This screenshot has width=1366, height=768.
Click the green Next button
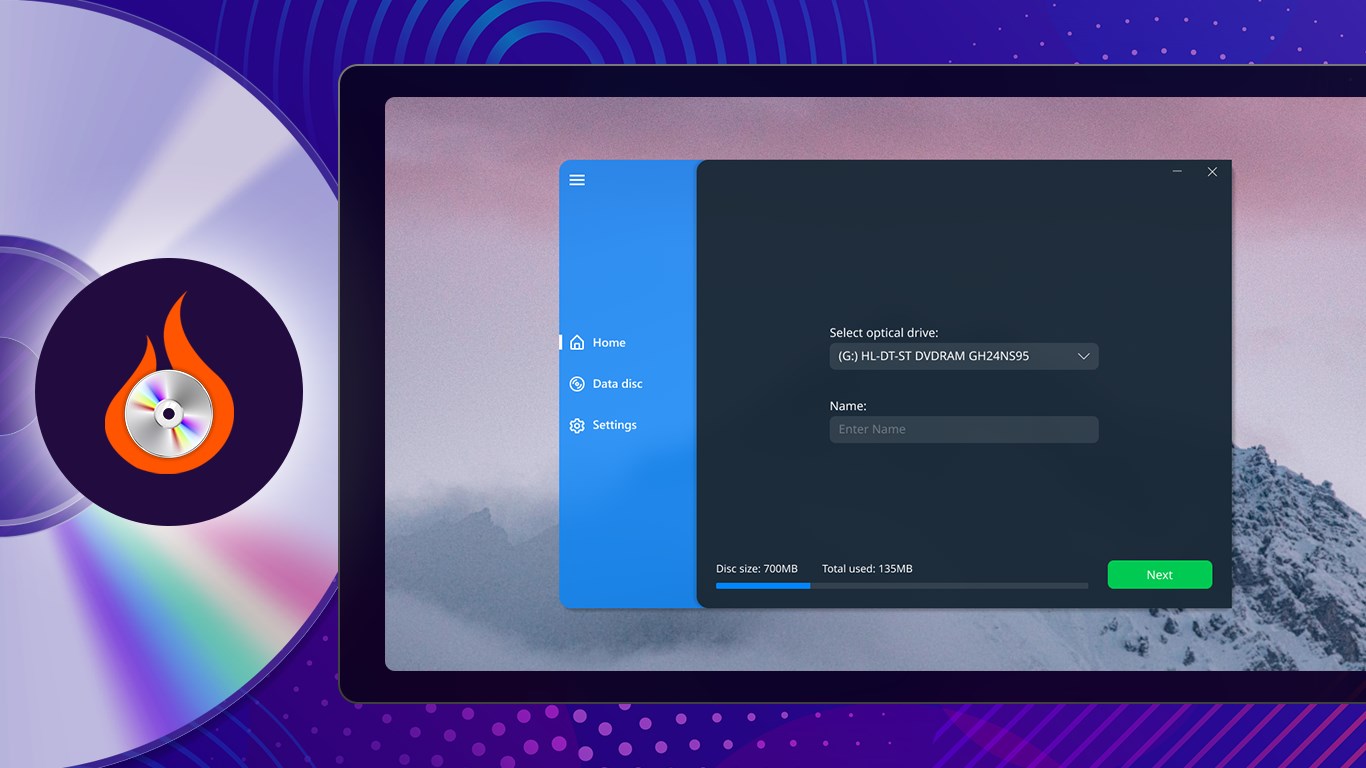pyautogui.click(x=1160, y=575)
